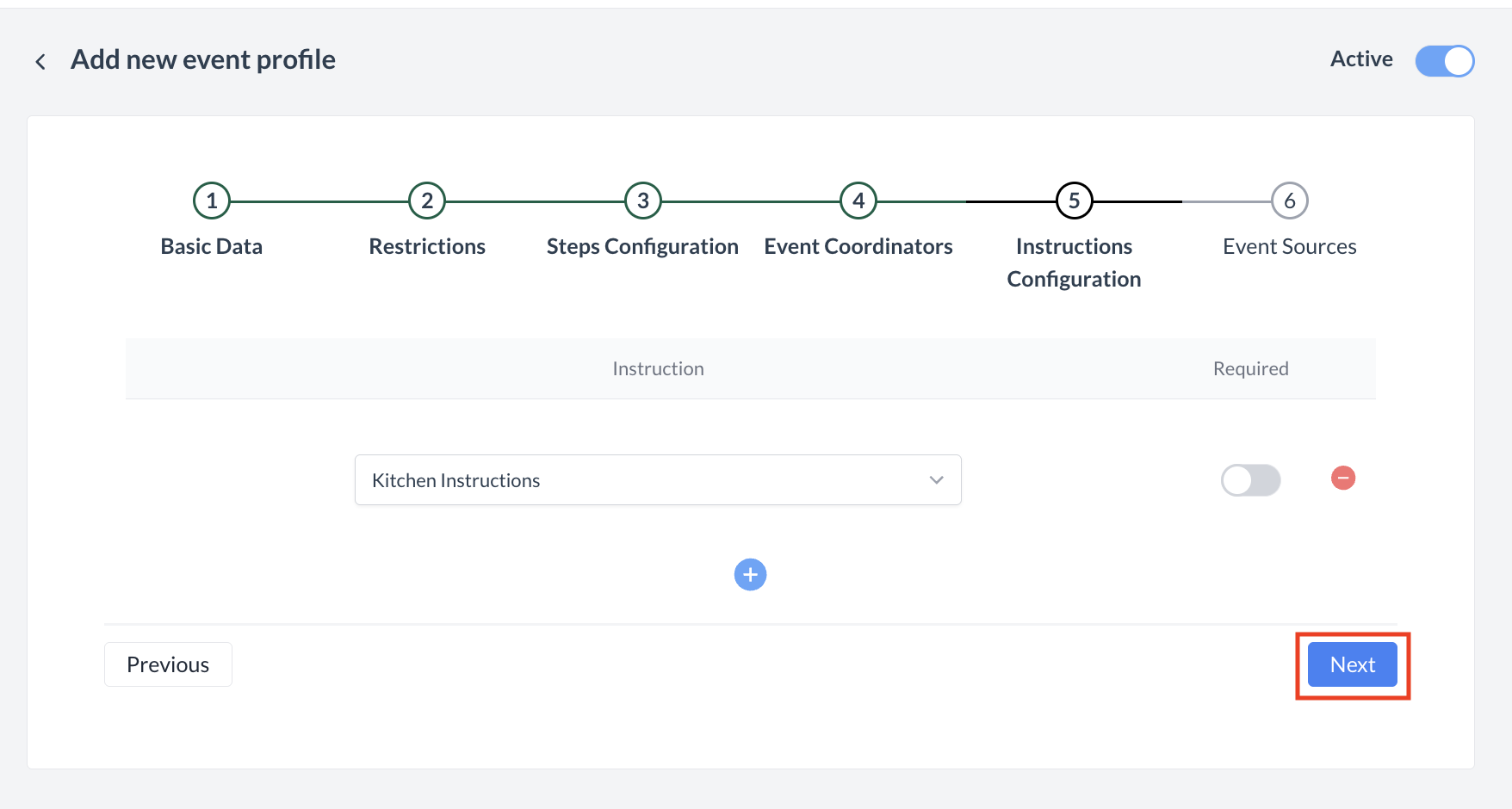Select step circle 2 for Restrictions

coord(426,200)
